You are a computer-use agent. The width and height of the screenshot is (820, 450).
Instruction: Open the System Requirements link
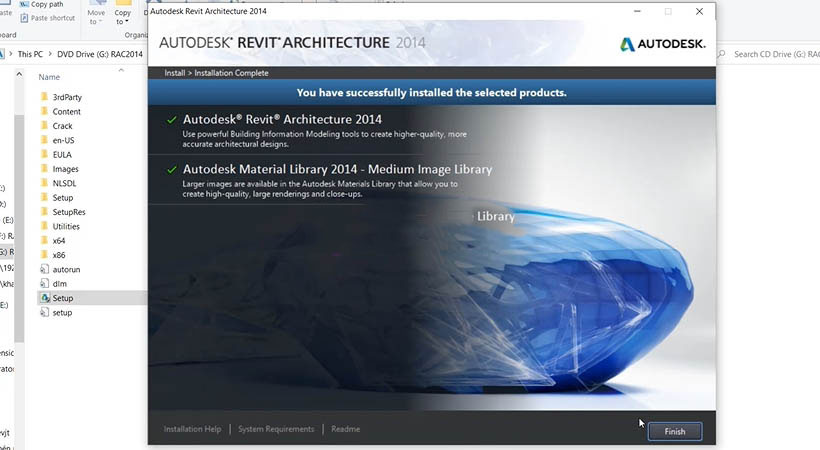[276, 429]
